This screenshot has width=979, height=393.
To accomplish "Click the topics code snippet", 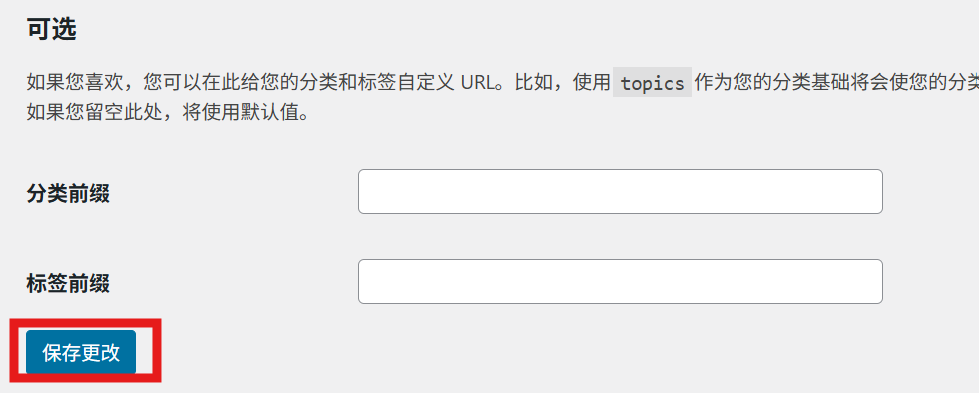I will click(652, 82).
